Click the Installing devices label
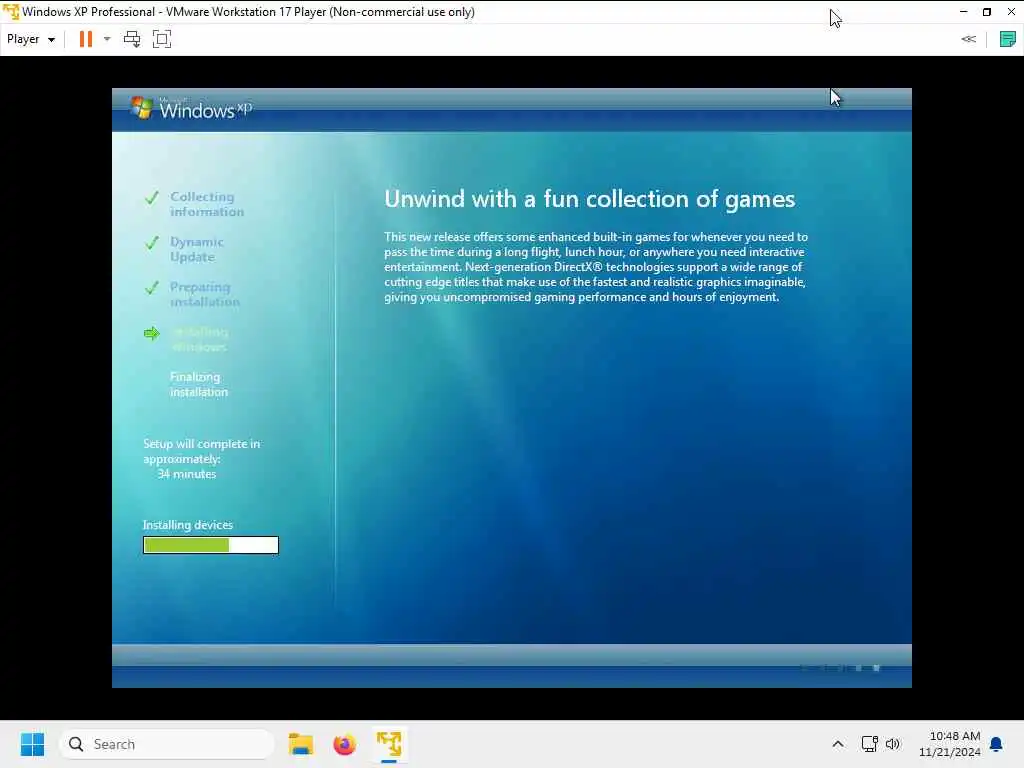1024x768 pixels. click(x=188, y=525)
